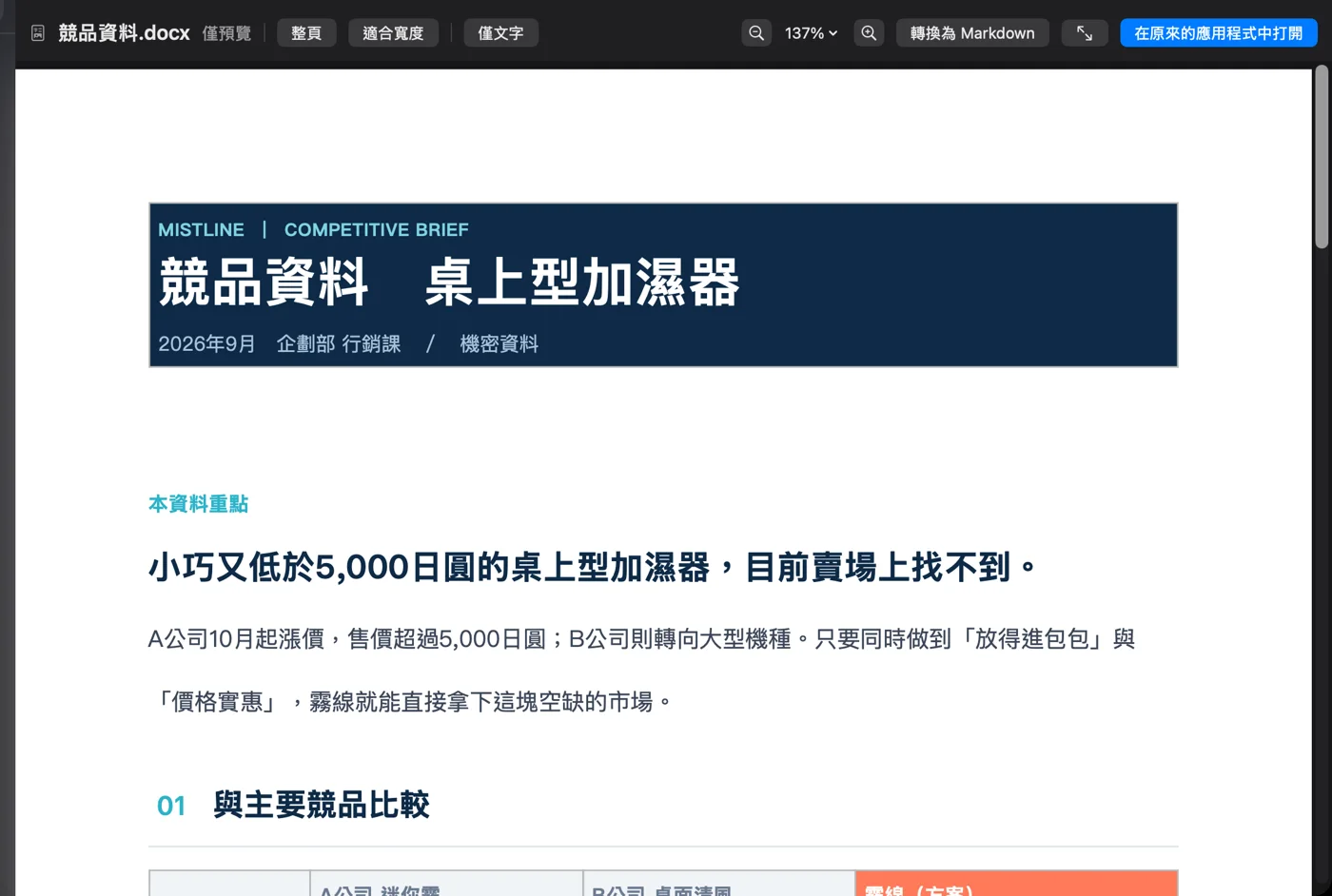This screenshot has width=1332, height=896.
Task: Click the 僅預覽 label in the title bar
Action: pos(226,33)
